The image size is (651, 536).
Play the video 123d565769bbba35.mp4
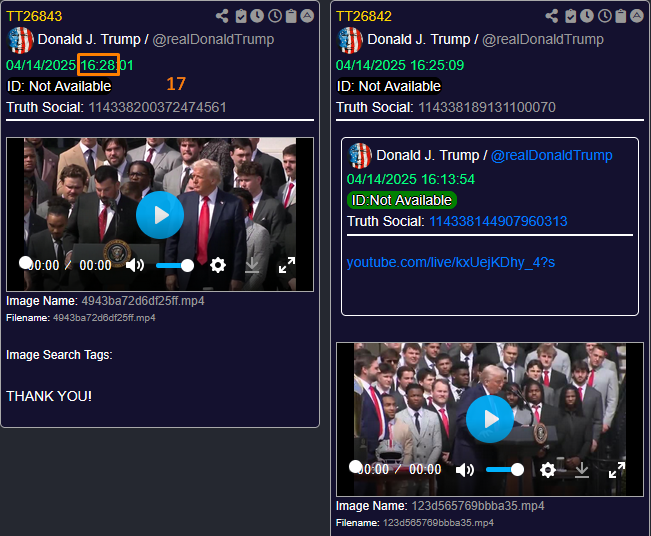coord(490,419)
